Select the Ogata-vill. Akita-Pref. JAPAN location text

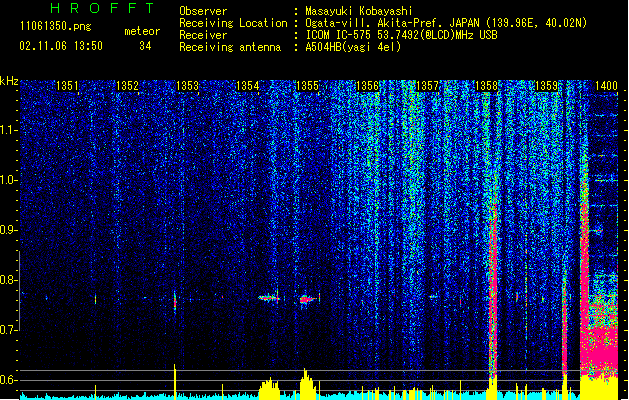[446, 23]
